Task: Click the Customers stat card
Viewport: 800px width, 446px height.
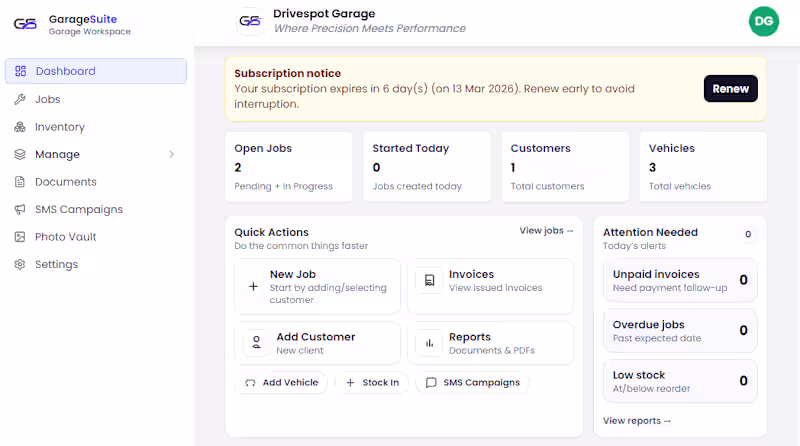Action: (565, 167)
